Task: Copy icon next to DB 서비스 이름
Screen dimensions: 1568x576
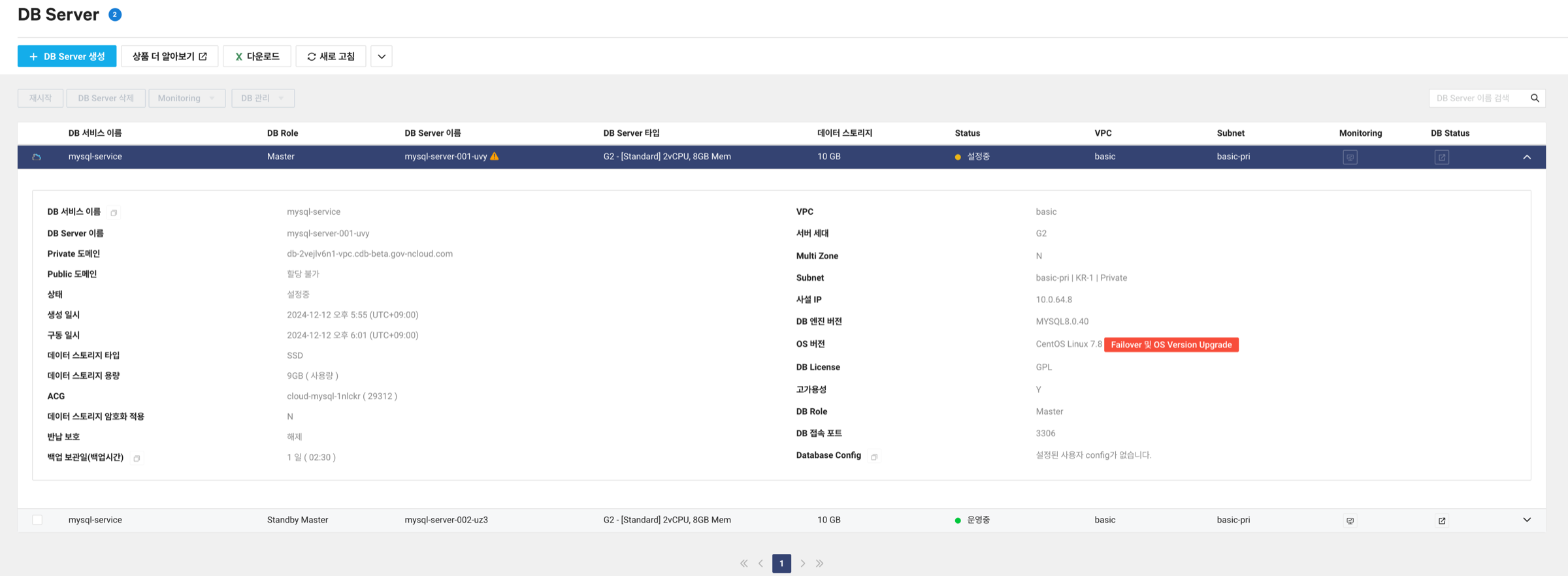Action: point(114,213)
